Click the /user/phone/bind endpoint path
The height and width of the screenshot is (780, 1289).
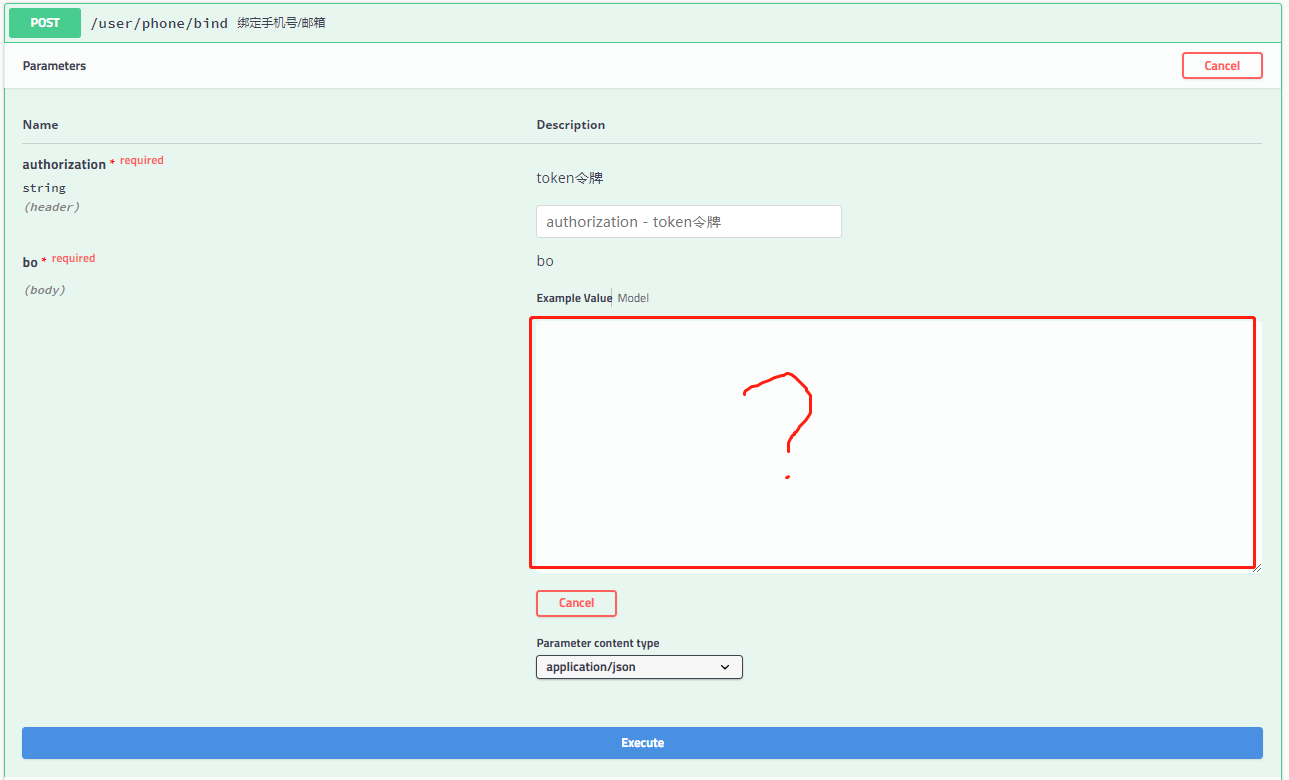(x=159, y=22)
